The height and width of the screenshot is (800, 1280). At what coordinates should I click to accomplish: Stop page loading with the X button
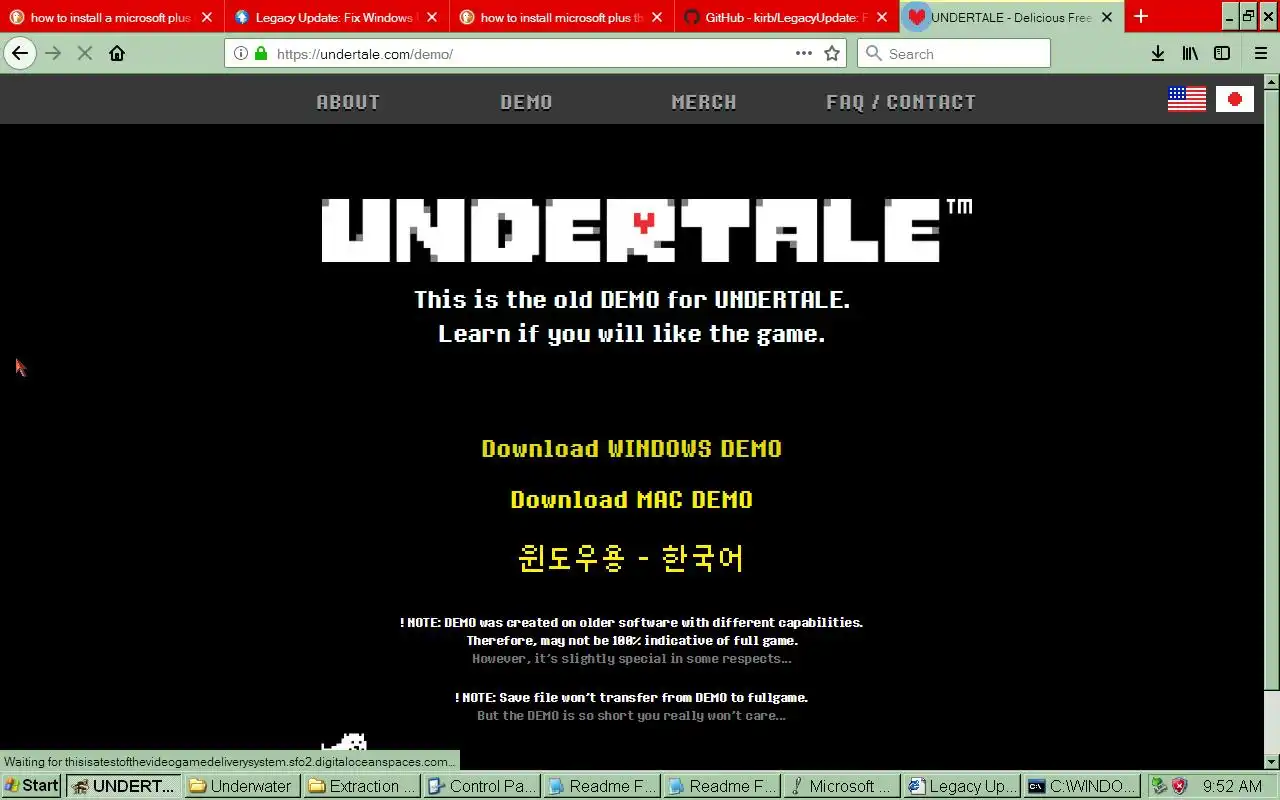pyautogui.click(x=85, y=54)
